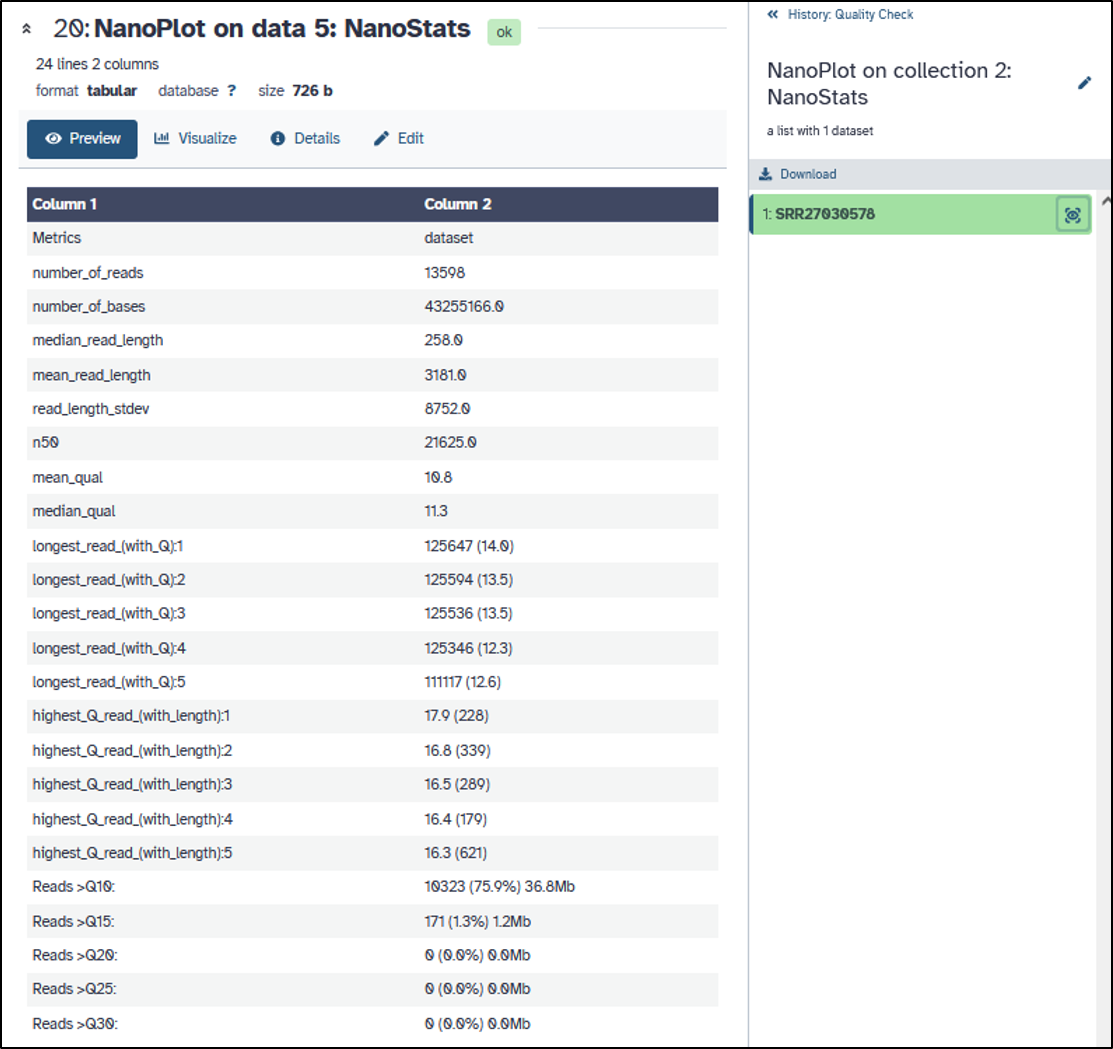1113x1049 pixels.
Task: Select the median_qual value 11.3
Action: point(436,511)
